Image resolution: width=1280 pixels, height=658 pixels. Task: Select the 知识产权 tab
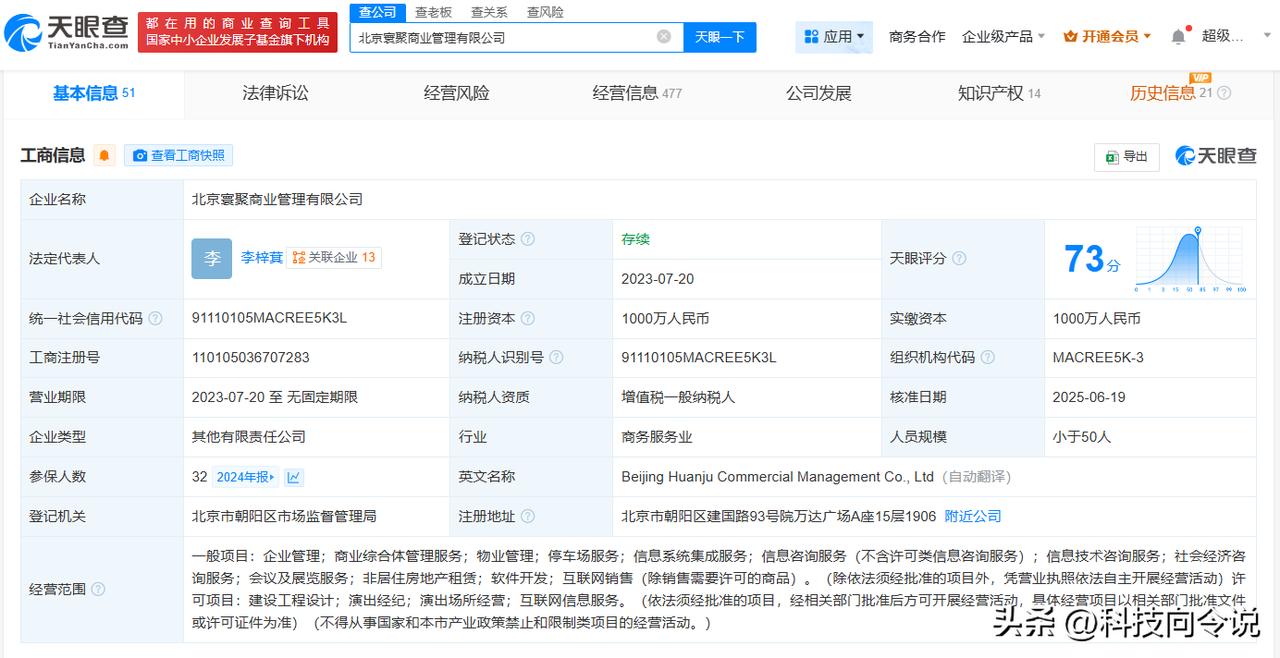coord(999,93)
